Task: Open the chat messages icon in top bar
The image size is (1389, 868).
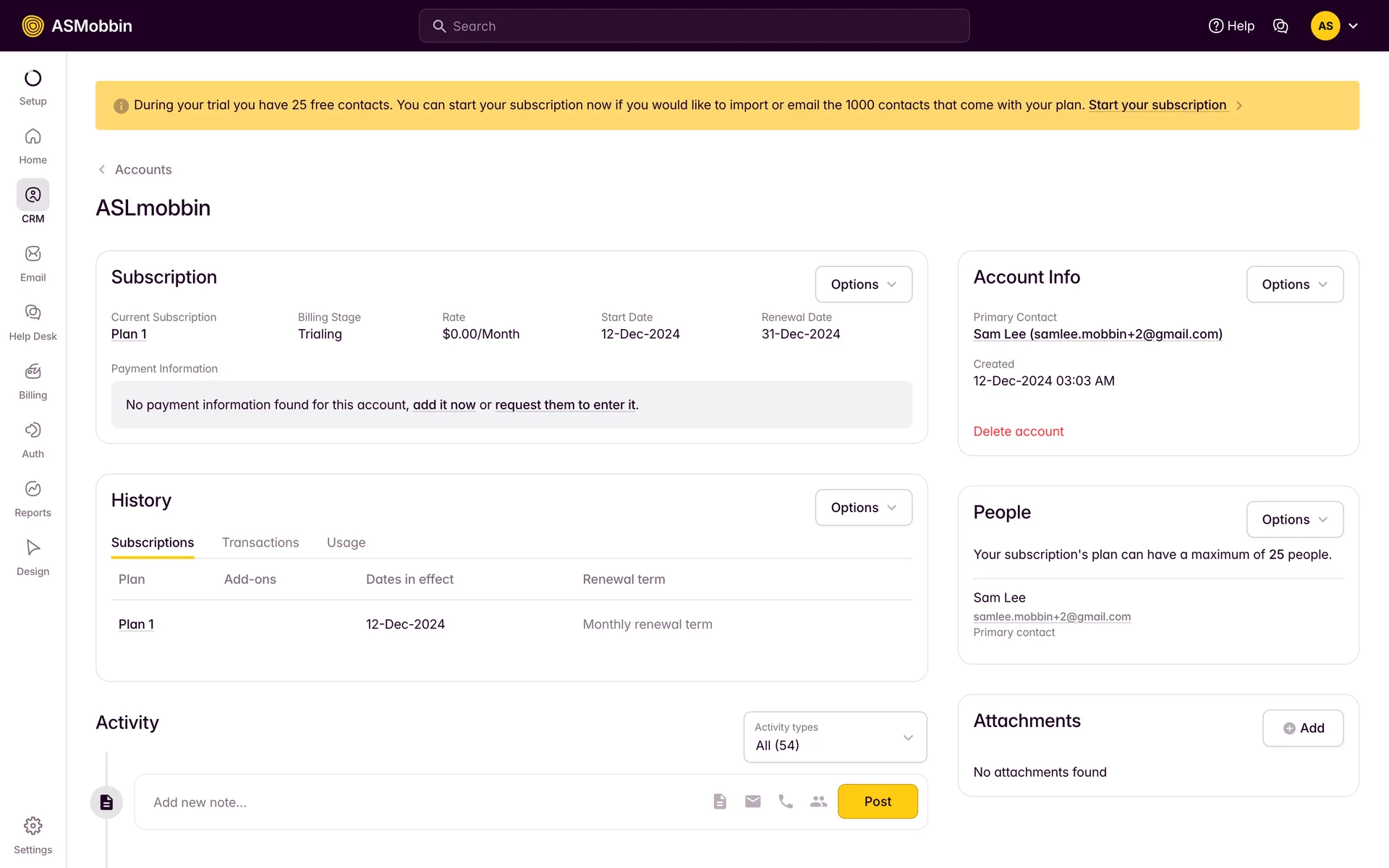Action: [1280, 26]
